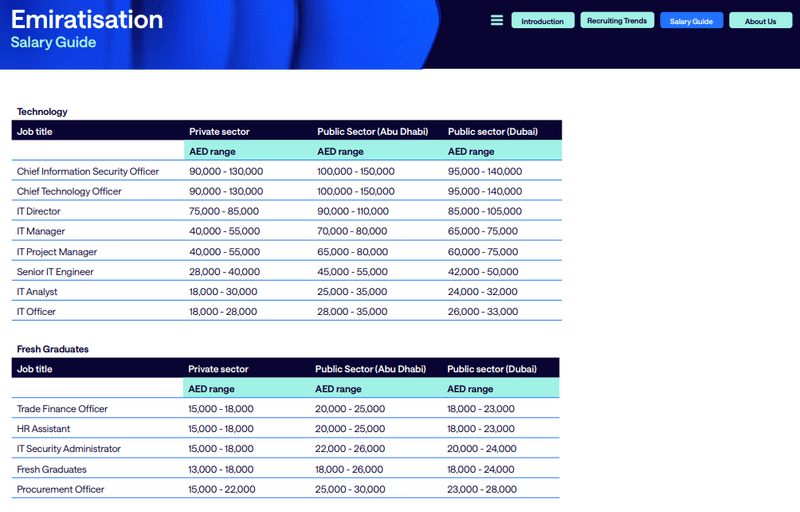Image resolution: width=800 pixels, height=512 pixels.
Task: Click the Chief Technology Officer job title
Action: coord(69,191)
